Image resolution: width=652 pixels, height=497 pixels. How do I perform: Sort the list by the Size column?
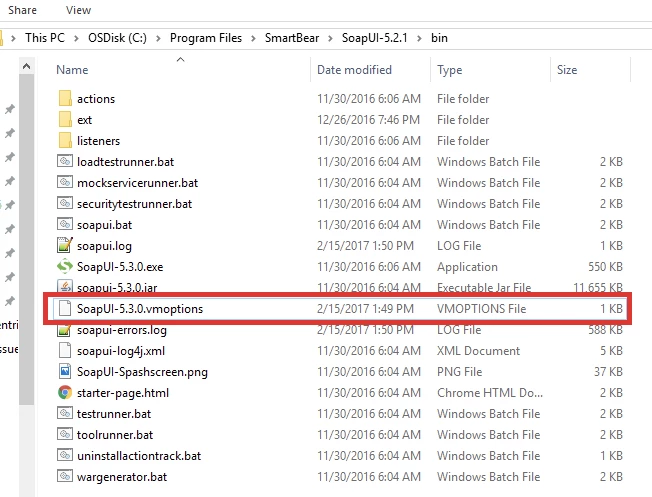click(x=567, y=69)
